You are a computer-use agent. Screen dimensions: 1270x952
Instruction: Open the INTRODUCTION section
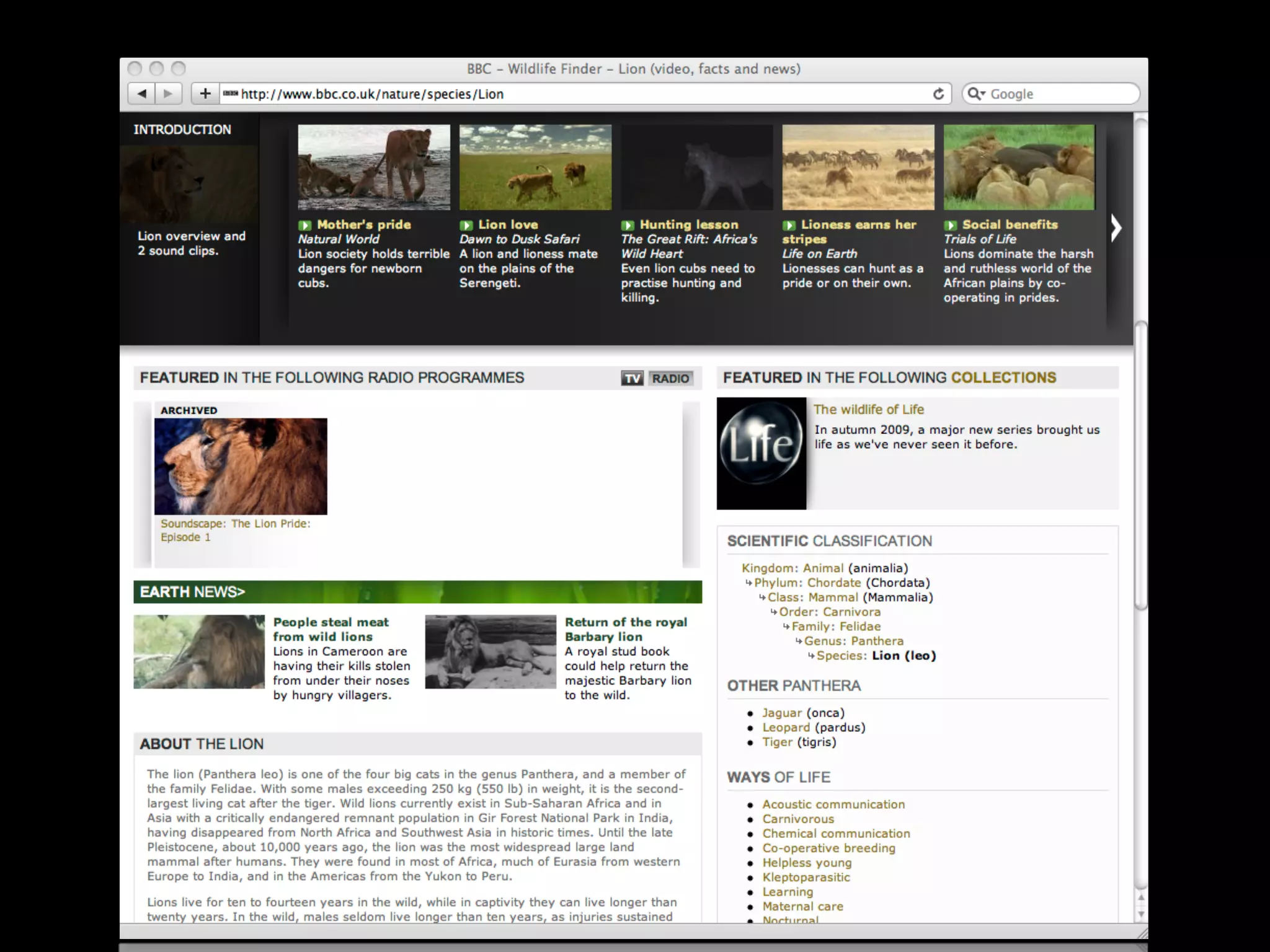click(182, 130)
